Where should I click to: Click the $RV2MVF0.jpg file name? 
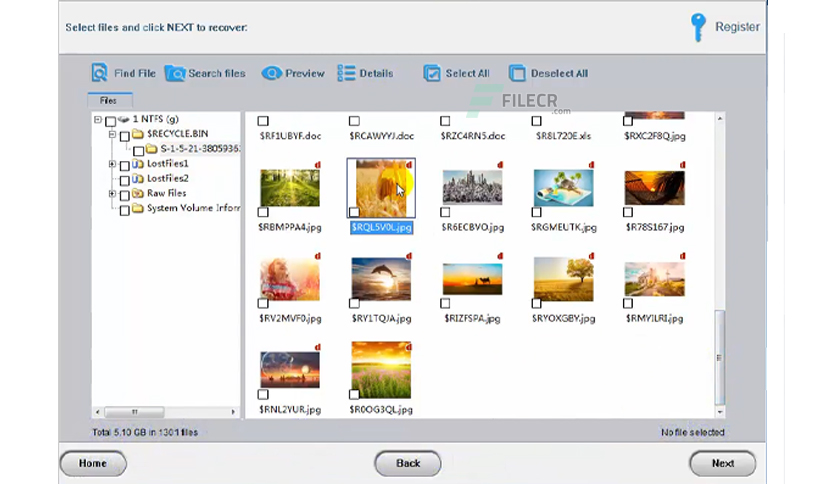click(x=290, y=318)
